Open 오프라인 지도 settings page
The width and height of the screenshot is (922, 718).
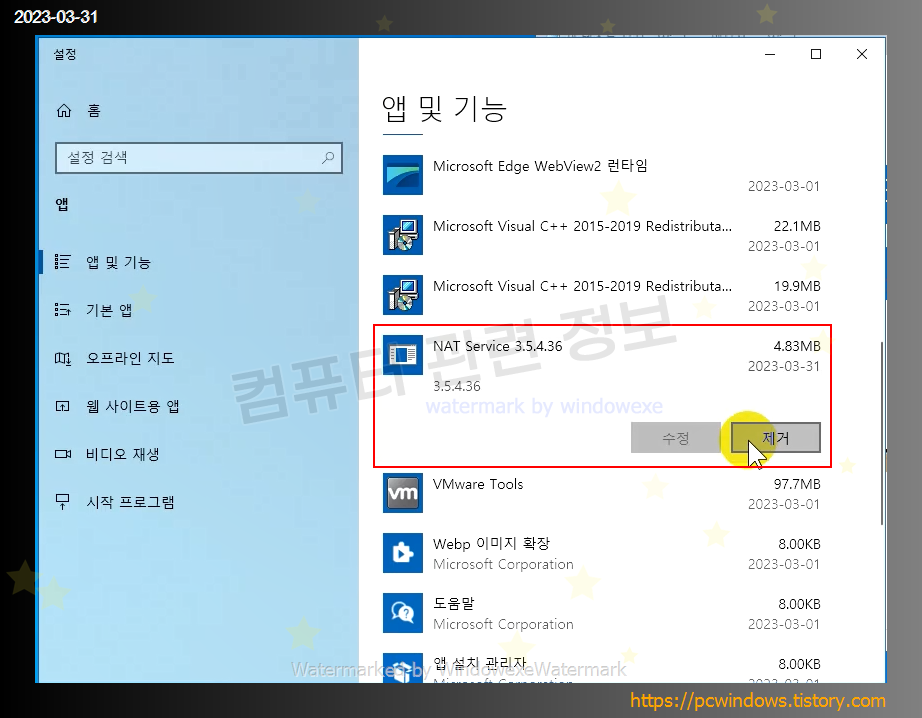click(198, 358)
